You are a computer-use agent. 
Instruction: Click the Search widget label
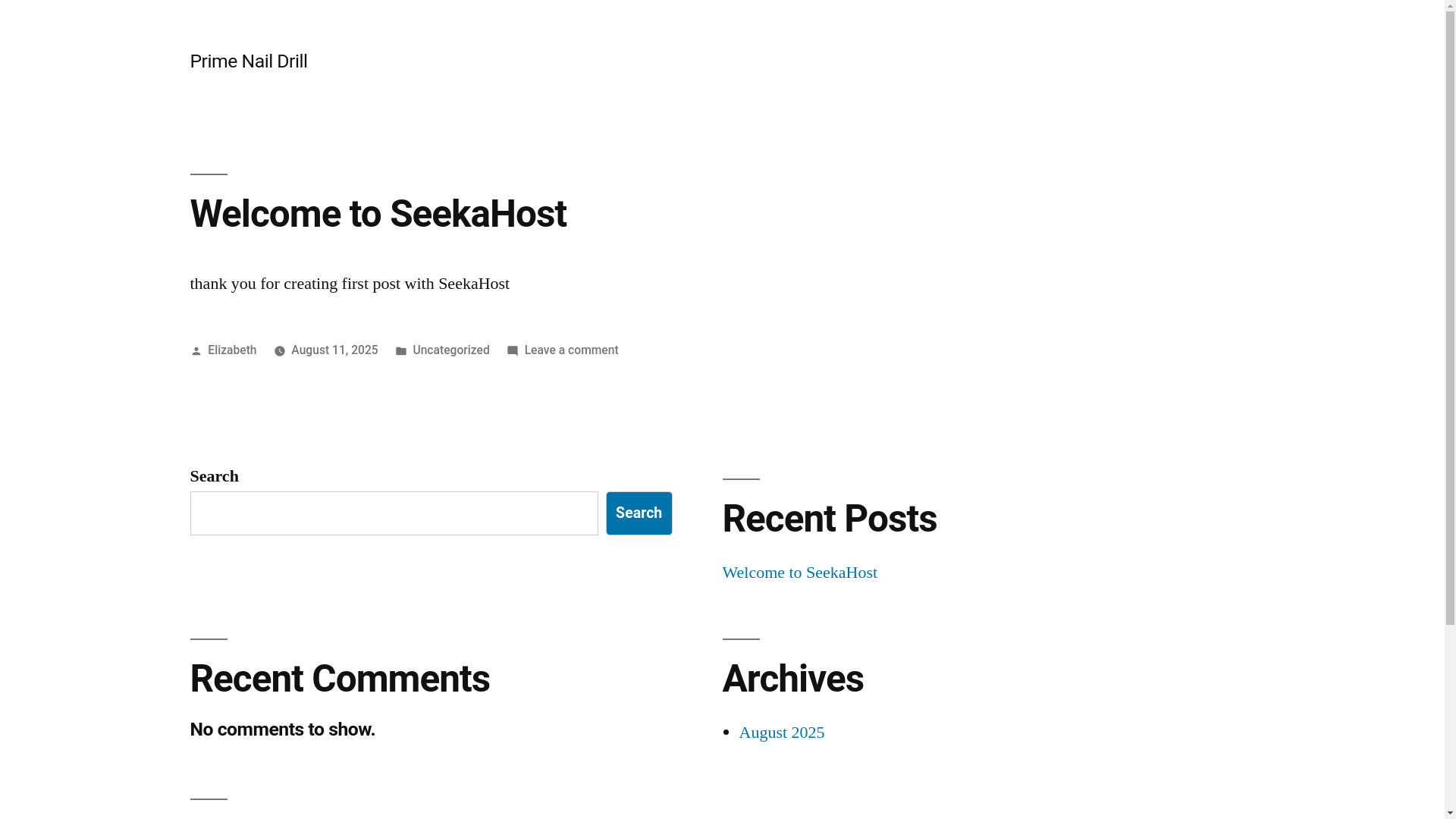click(215, 476)
